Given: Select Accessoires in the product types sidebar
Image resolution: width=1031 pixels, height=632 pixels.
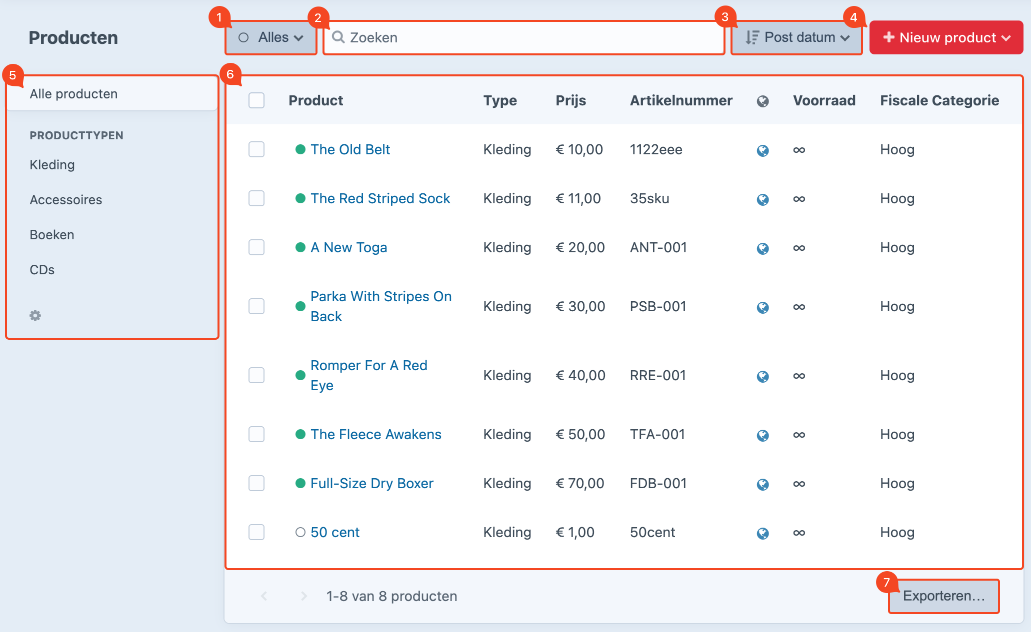Looking at the screenshot, I should (x=66, y=200).
